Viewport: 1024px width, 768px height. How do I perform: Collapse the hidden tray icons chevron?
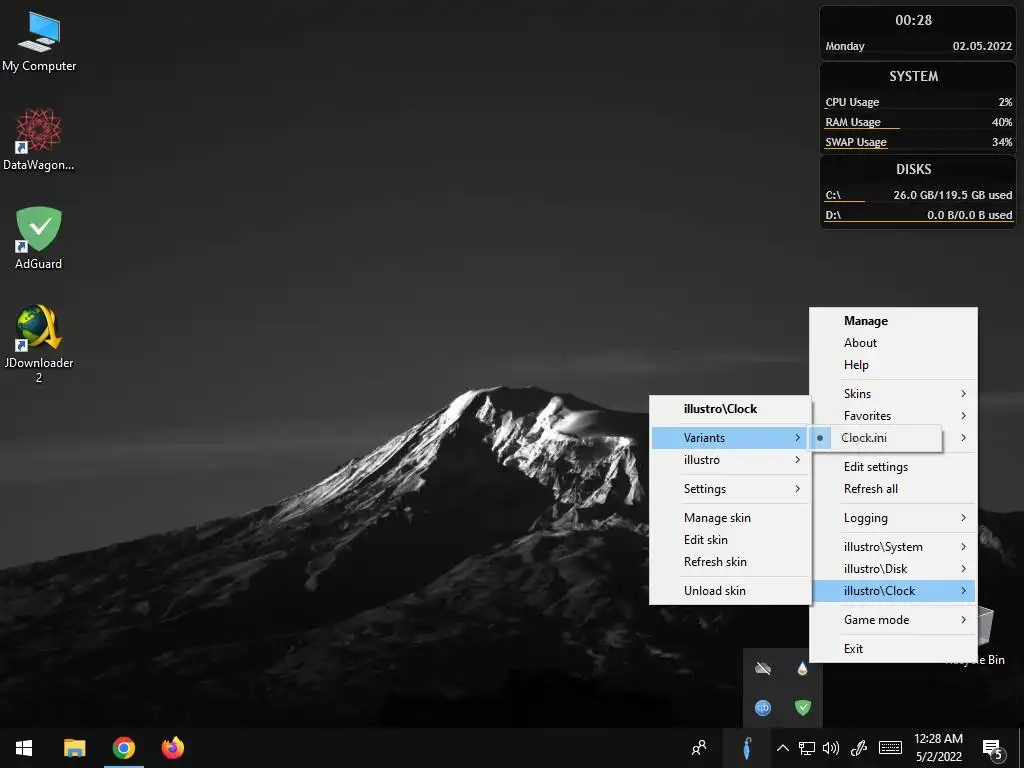click(x=782, y=748)
